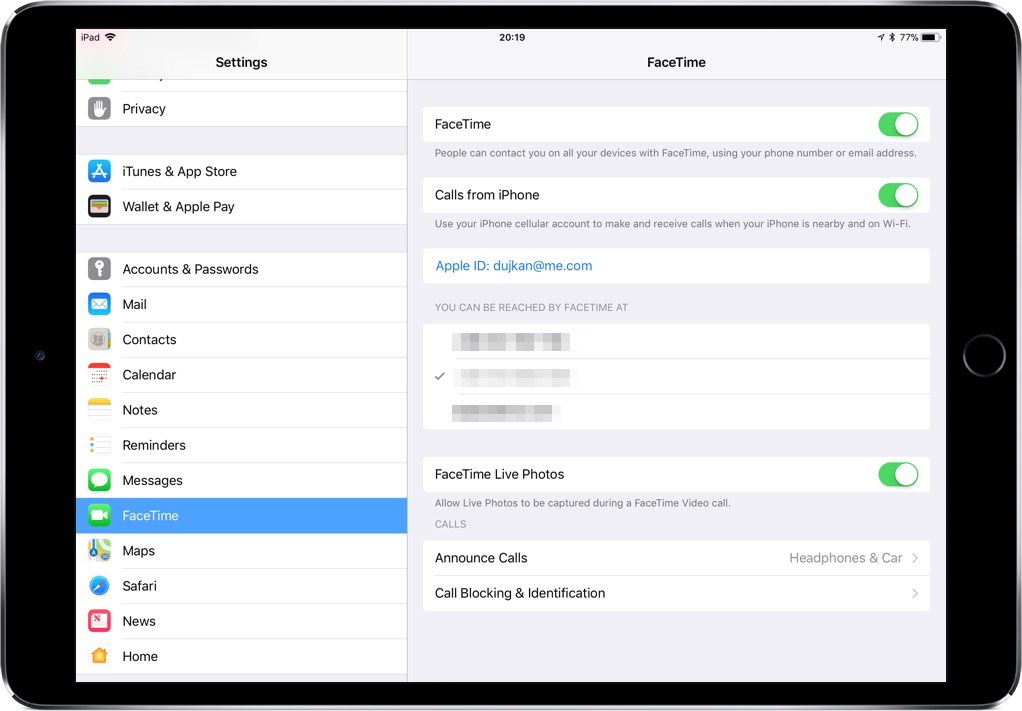Viewport: 1022px width, 711px height.
Task: Tap the Home house icon
Action: pyautogui.click(x=99, y=656)
